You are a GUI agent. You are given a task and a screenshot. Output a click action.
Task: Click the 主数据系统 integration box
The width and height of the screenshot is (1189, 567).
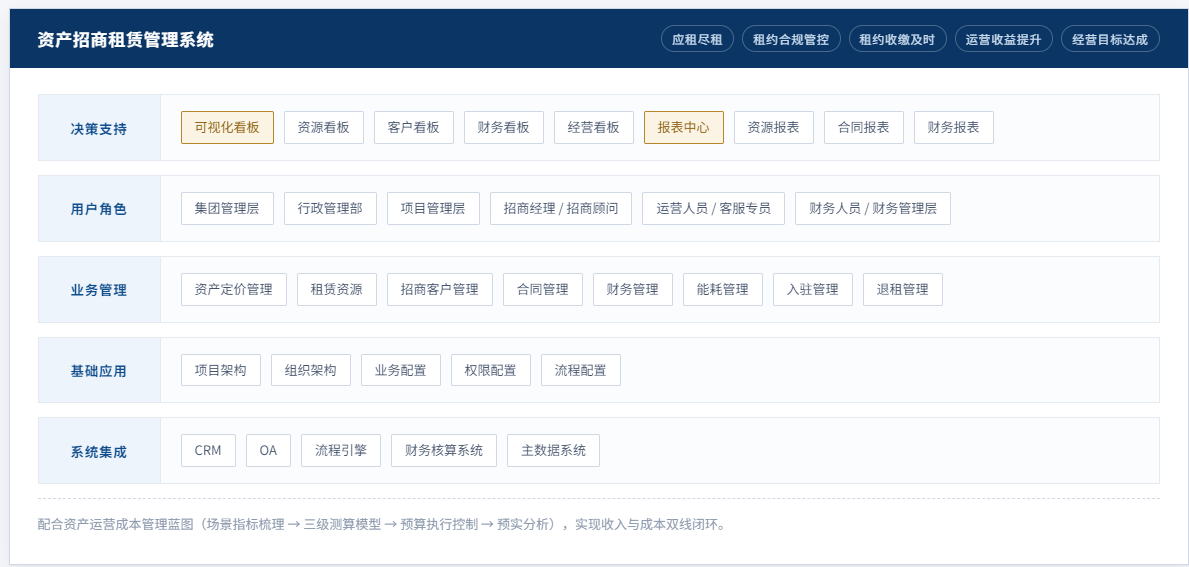tap(554, 450)
